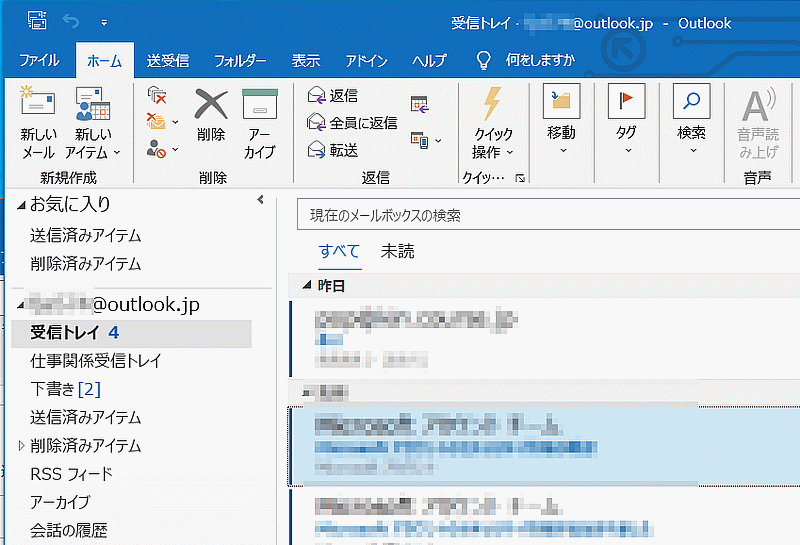Open the Help (ヘルプ) tab
Screen dimensions: 800x545
429,61
